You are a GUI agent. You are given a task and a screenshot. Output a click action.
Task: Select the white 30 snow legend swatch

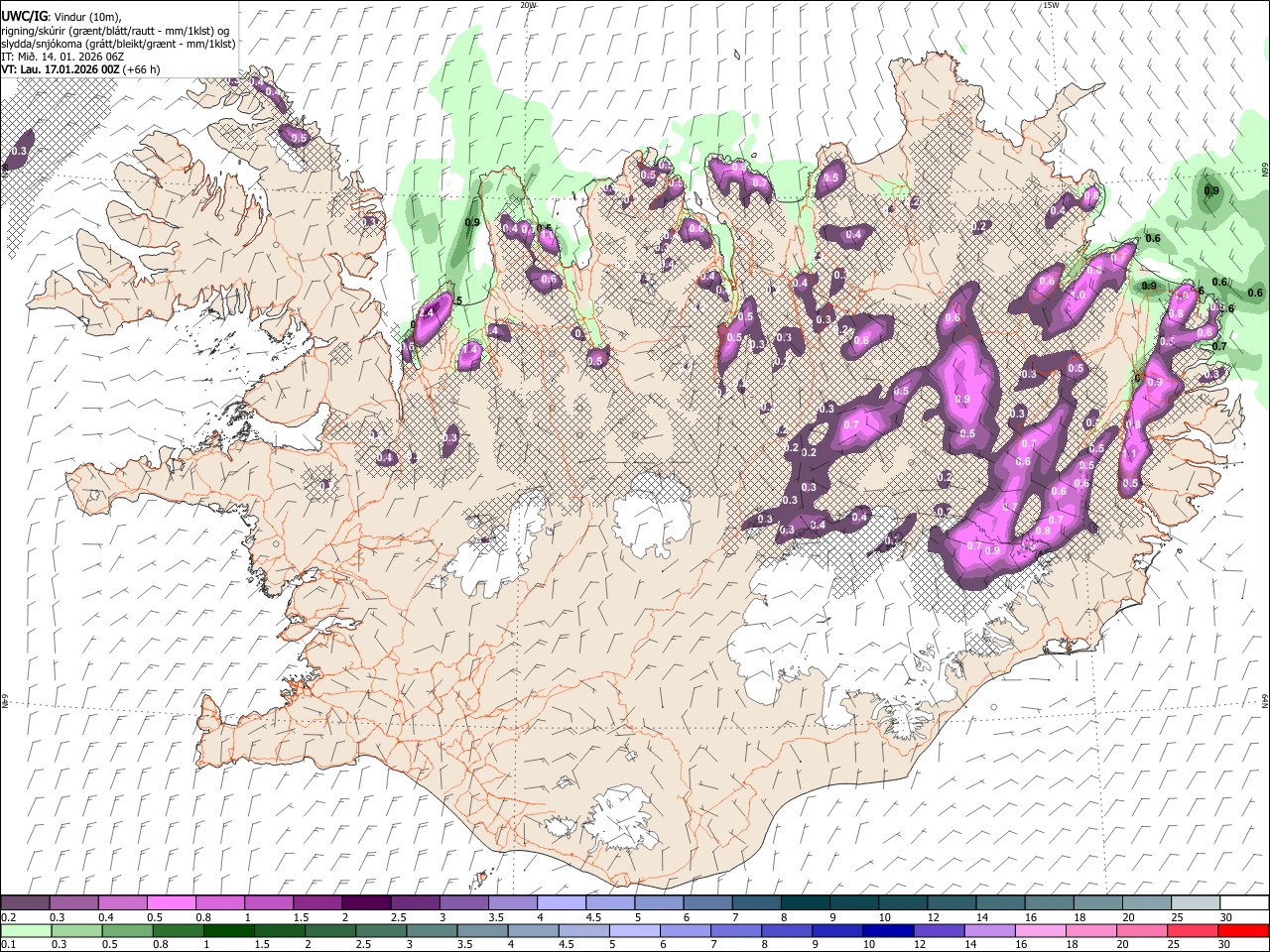tap(1244, 902)
